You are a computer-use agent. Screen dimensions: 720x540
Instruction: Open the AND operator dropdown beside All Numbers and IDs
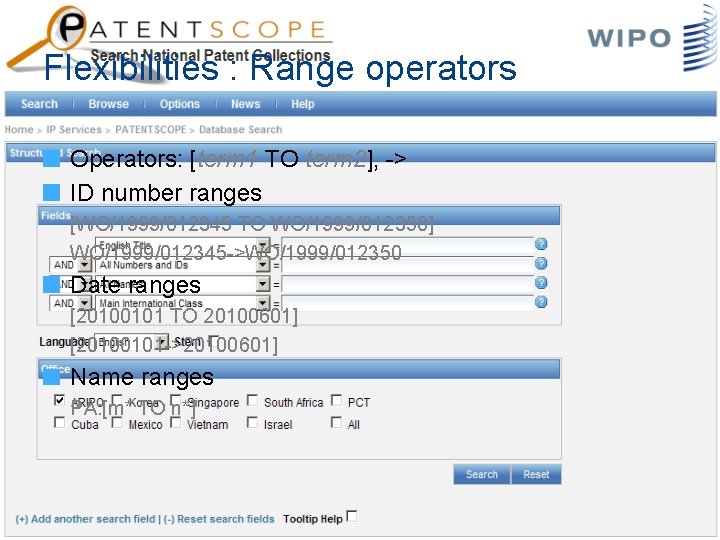click(x=84, y=265)
